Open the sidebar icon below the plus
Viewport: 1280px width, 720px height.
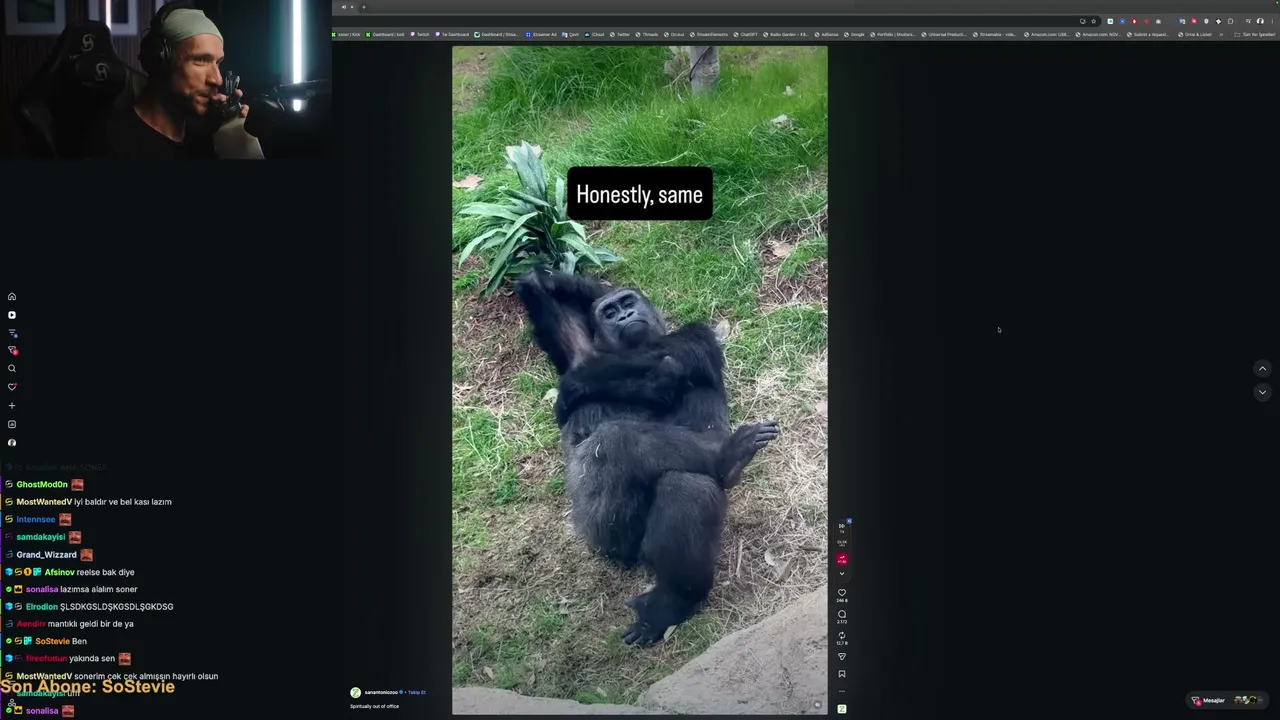tap(12, 425)
